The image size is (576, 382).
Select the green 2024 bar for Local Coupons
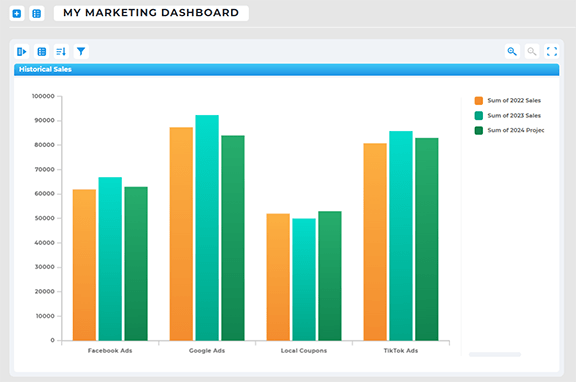[330, 276]
